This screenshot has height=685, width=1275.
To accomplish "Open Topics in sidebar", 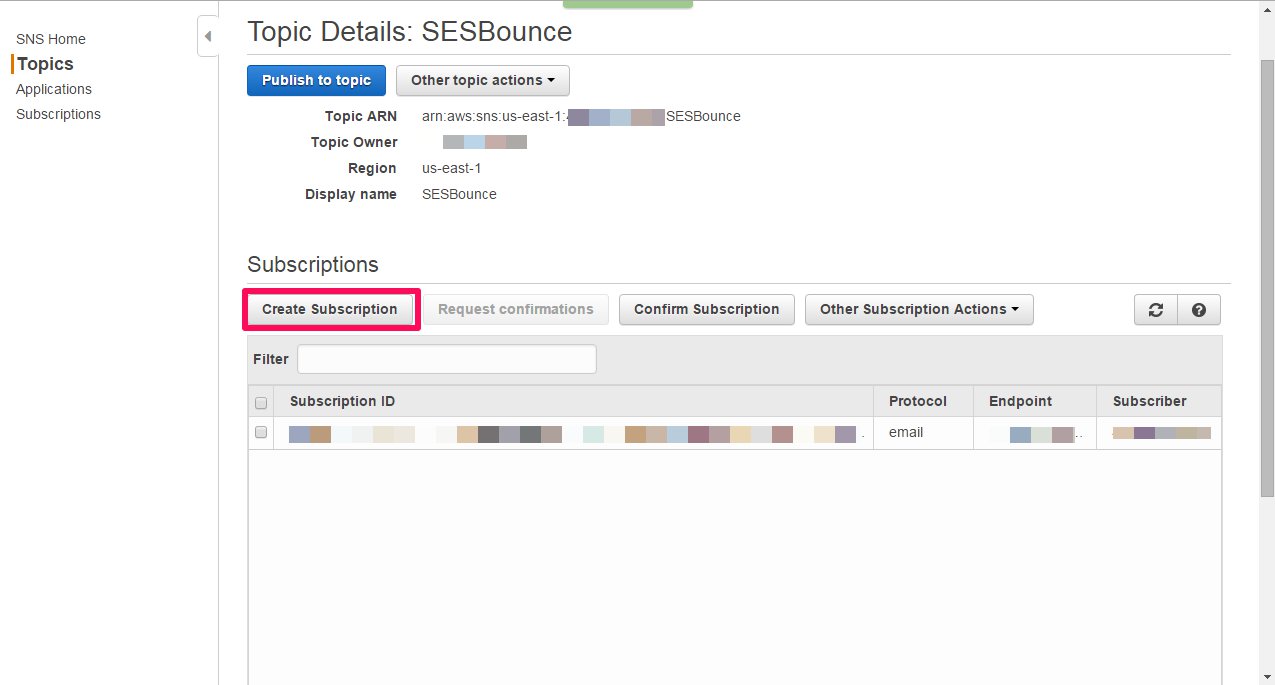I will point(46,64).
